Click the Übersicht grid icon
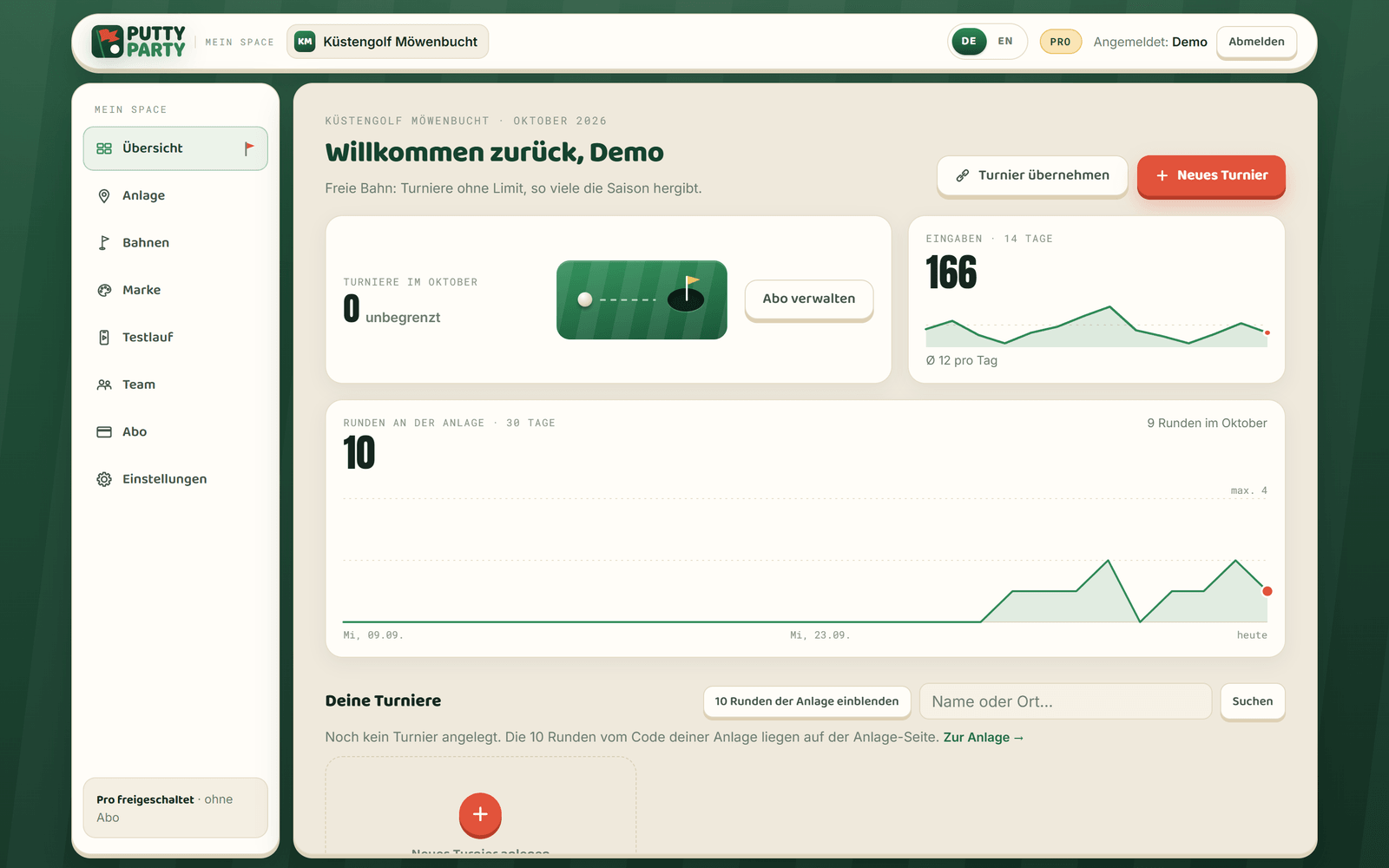The image size is (1389, 868). coord(104,148)
